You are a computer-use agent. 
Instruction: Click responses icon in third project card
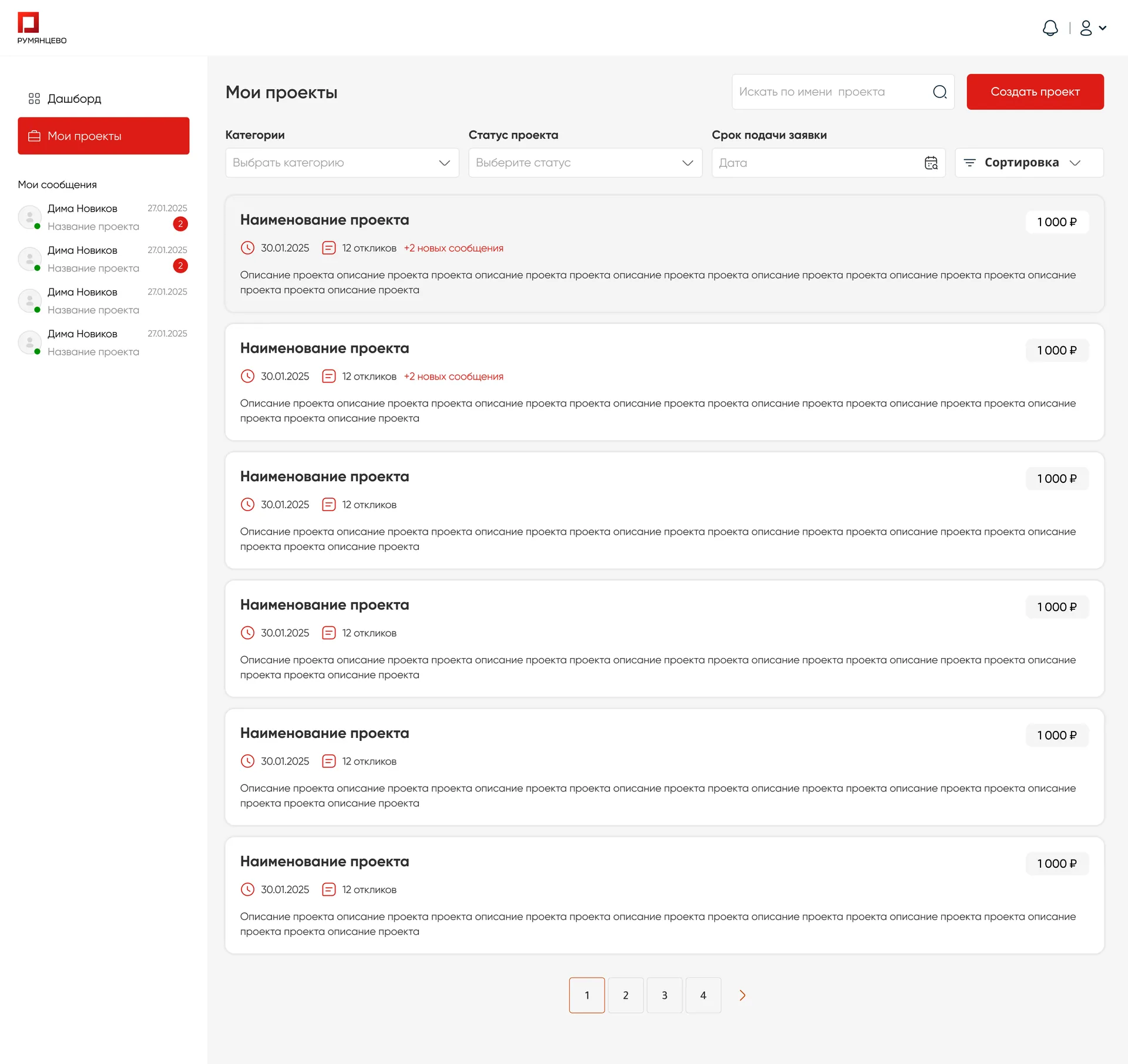tap(329, 505)
